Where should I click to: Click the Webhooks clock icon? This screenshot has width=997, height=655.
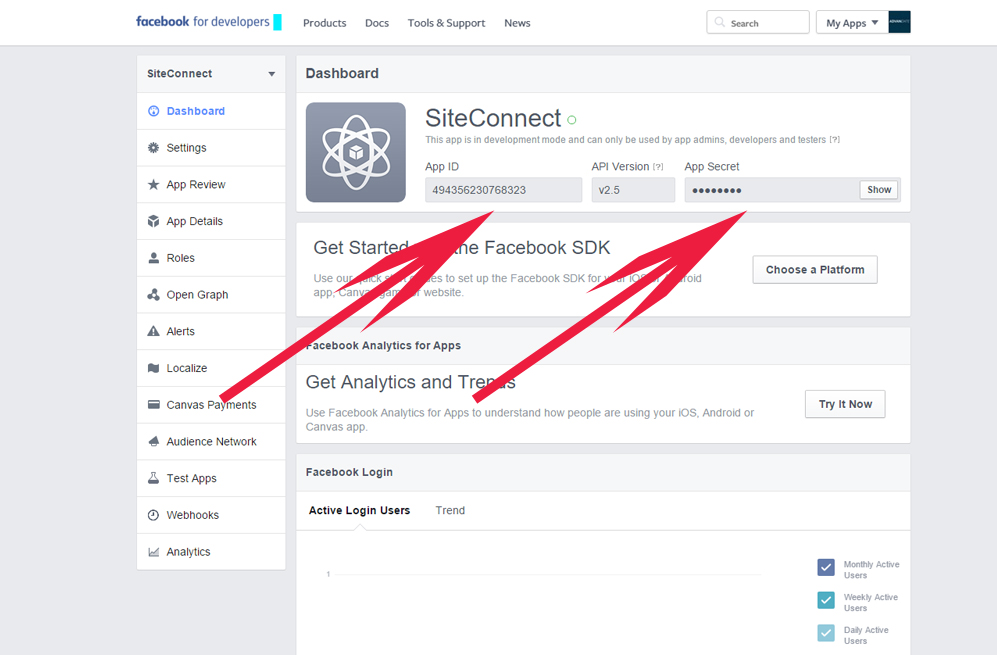coord(153,515)
